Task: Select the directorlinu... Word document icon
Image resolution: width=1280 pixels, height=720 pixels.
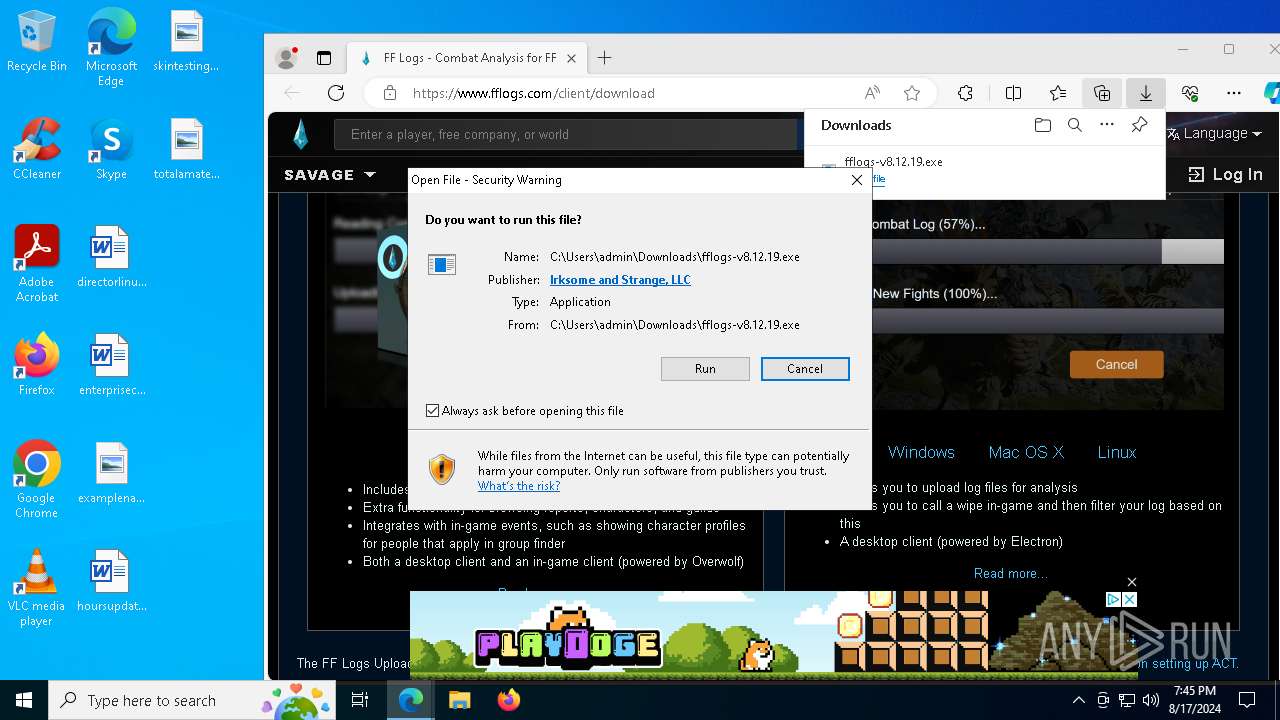Action: [111, 256]
